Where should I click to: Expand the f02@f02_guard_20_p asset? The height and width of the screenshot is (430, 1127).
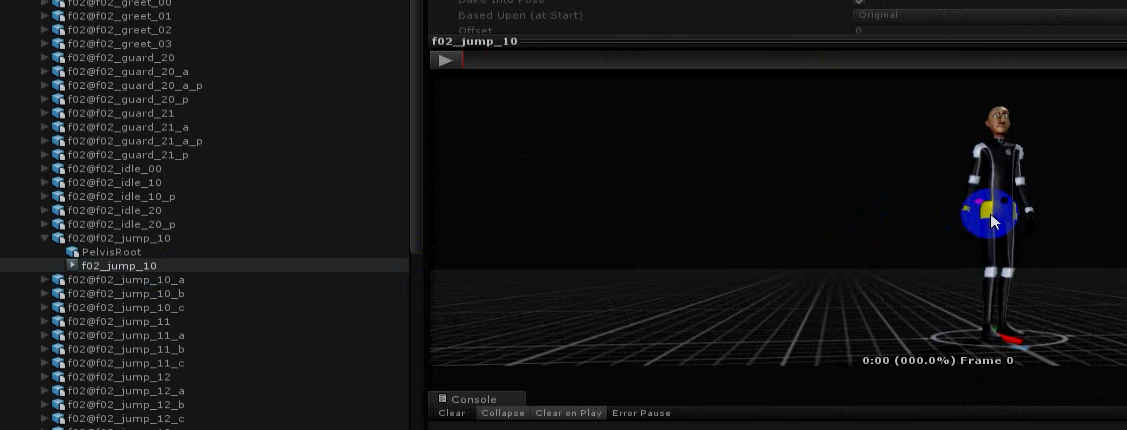tap(45, 99)
